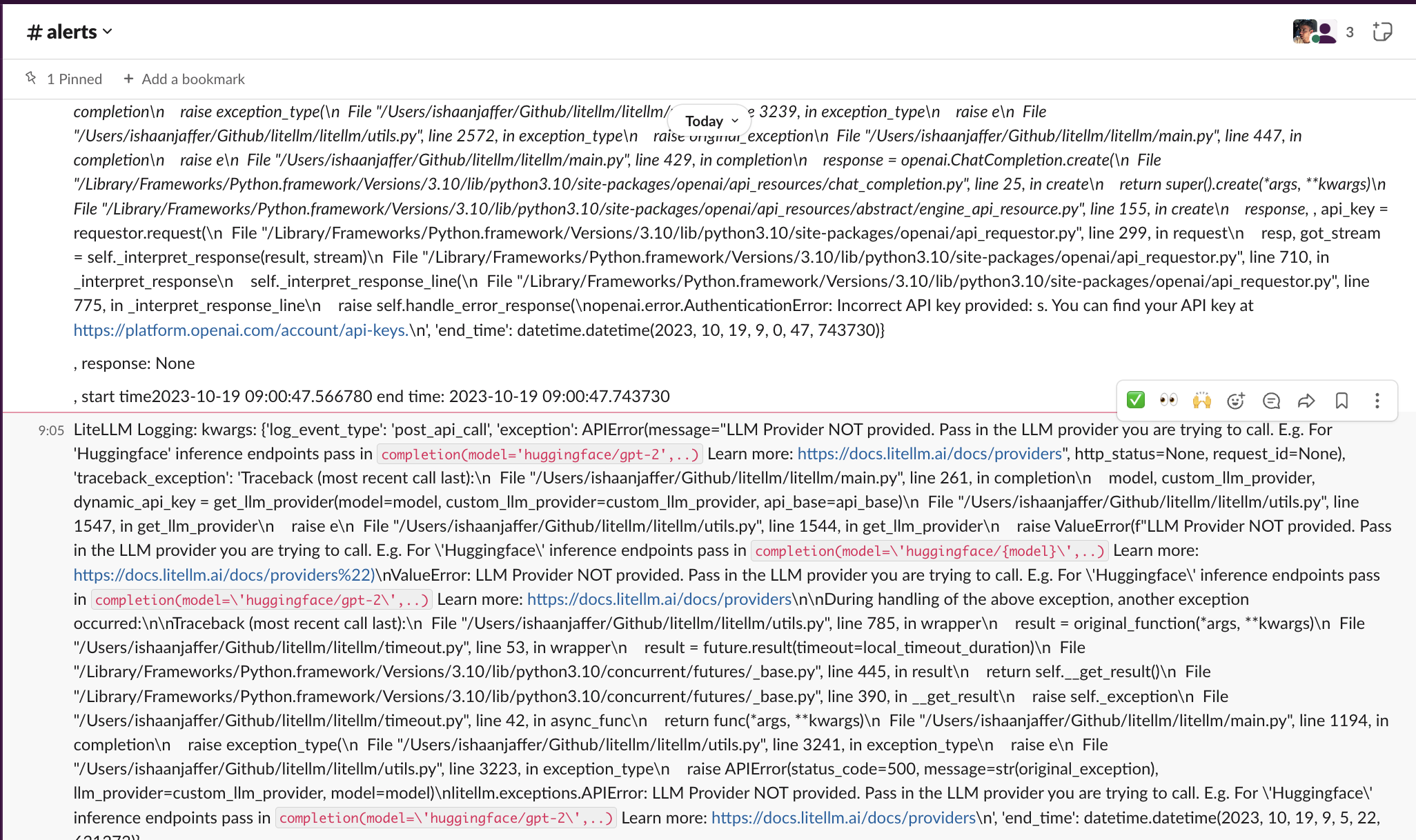The width and height of the screenshot is (1416, 840).
Task: Open more actions three-dot menu
Action: point(1377,401)
